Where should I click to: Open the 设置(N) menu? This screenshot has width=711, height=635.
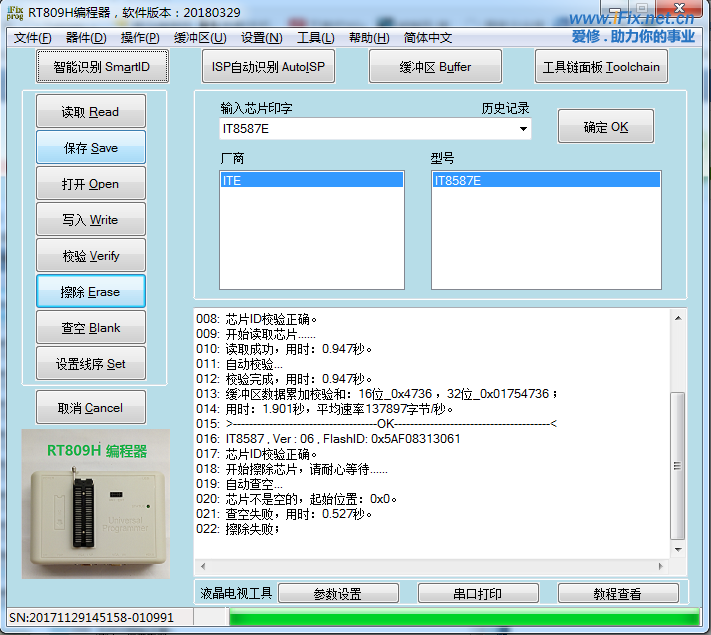(x=262, y=38)
